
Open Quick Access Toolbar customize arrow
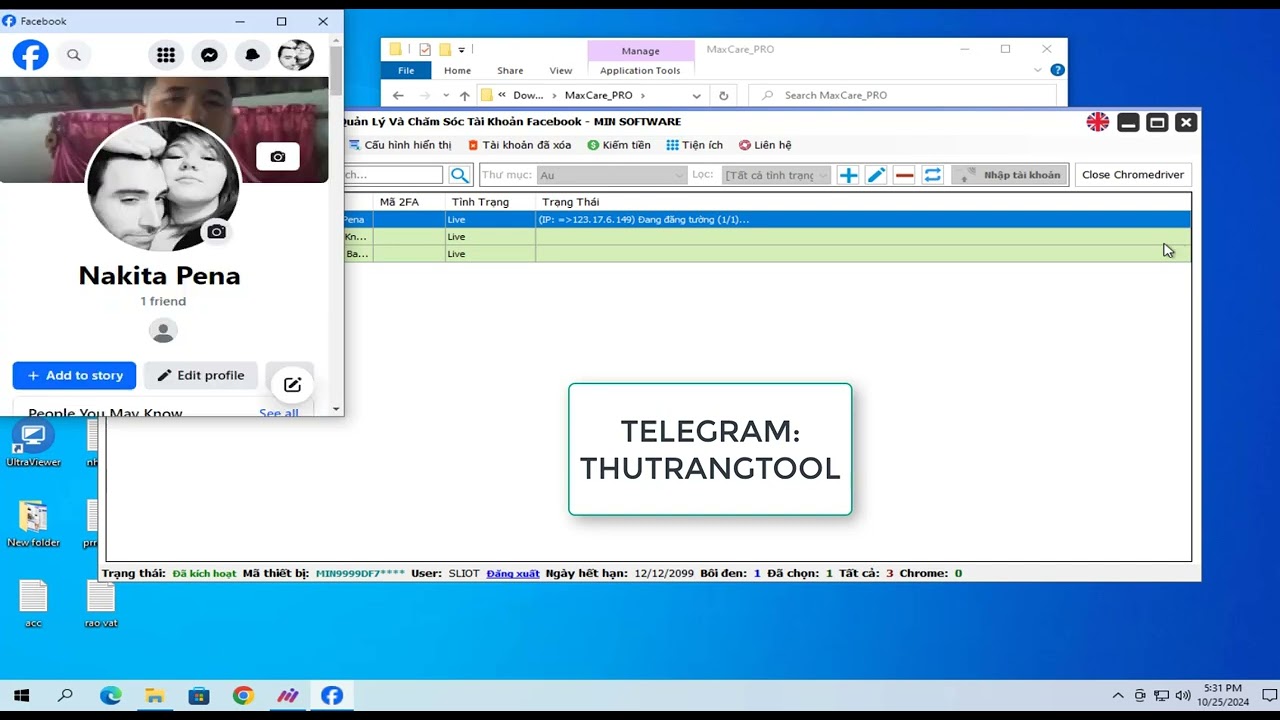click(x=461, y=49)
